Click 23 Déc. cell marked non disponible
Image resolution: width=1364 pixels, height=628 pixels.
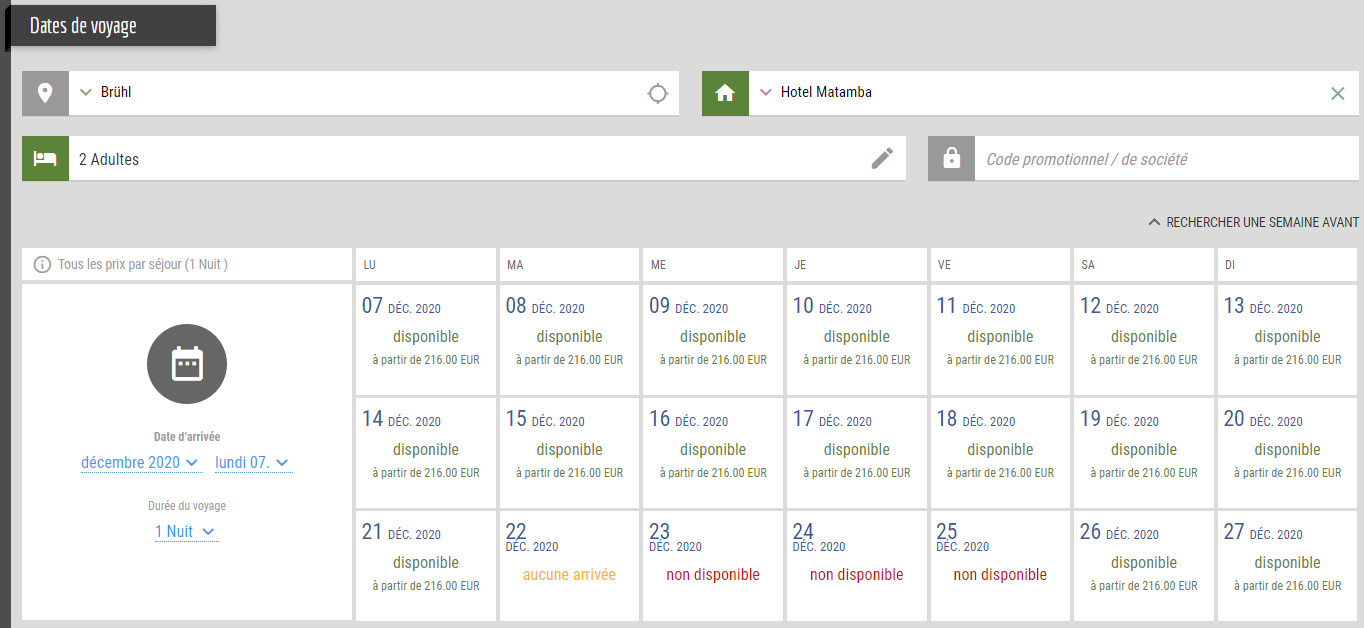pyautogui.click(x=713, y=566)
